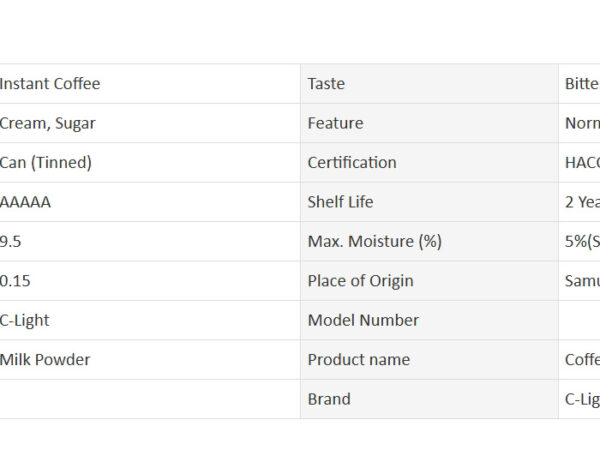This screenshot has width=600, height=450.
Task: Click the Brand attribute label
Action: [x=329, y=399]
